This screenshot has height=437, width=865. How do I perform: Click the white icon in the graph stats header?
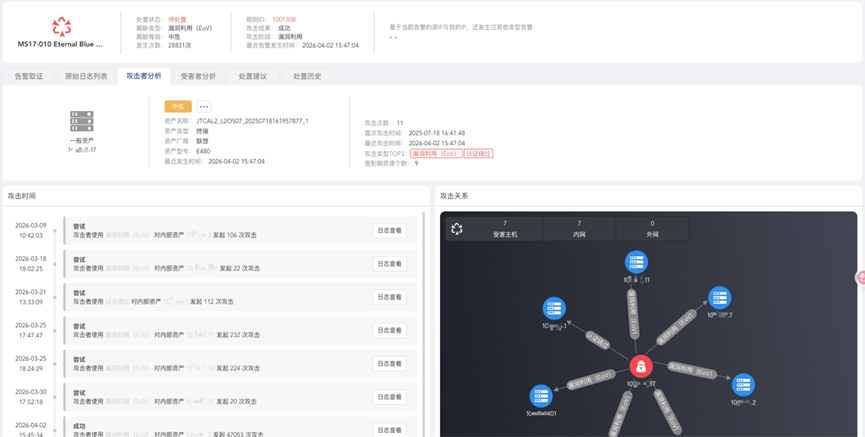457,228
